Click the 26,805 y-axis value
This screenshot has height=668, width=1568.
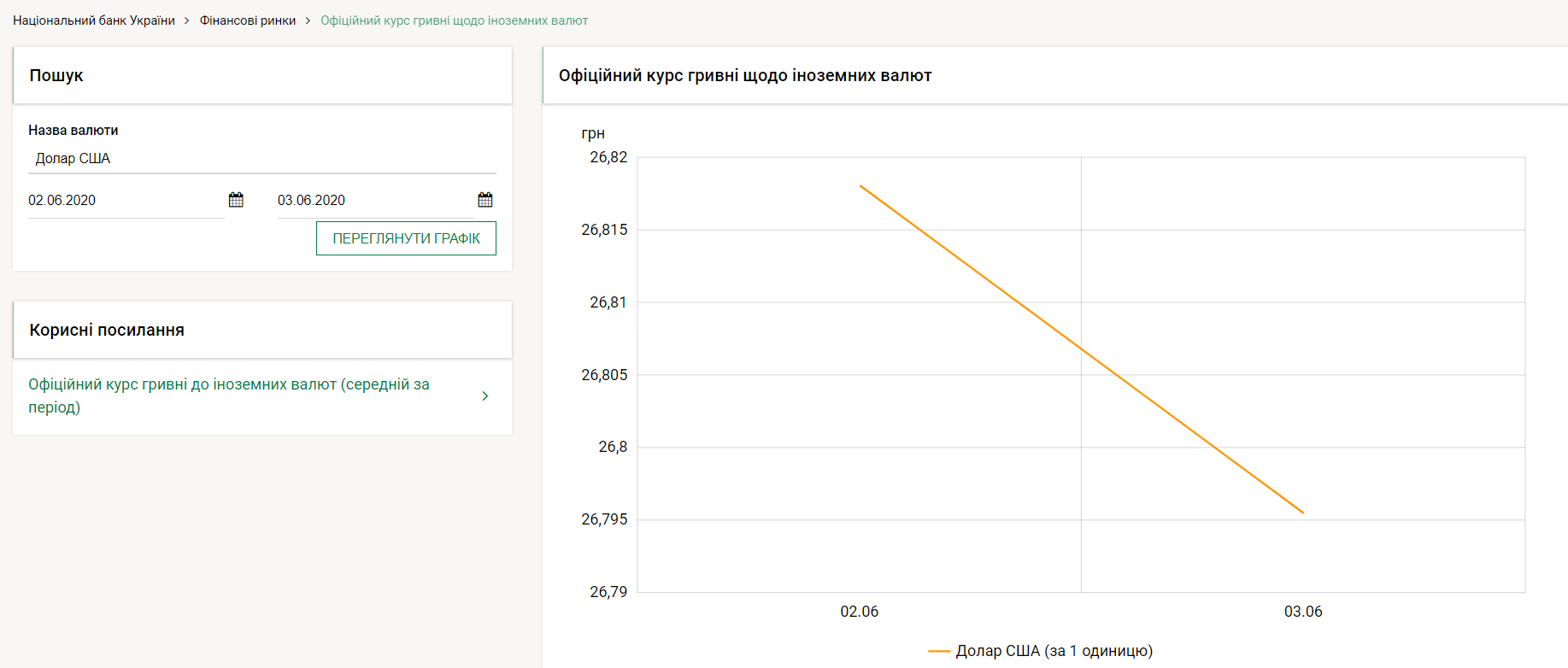pyautogui.click(x=604, y=375)
